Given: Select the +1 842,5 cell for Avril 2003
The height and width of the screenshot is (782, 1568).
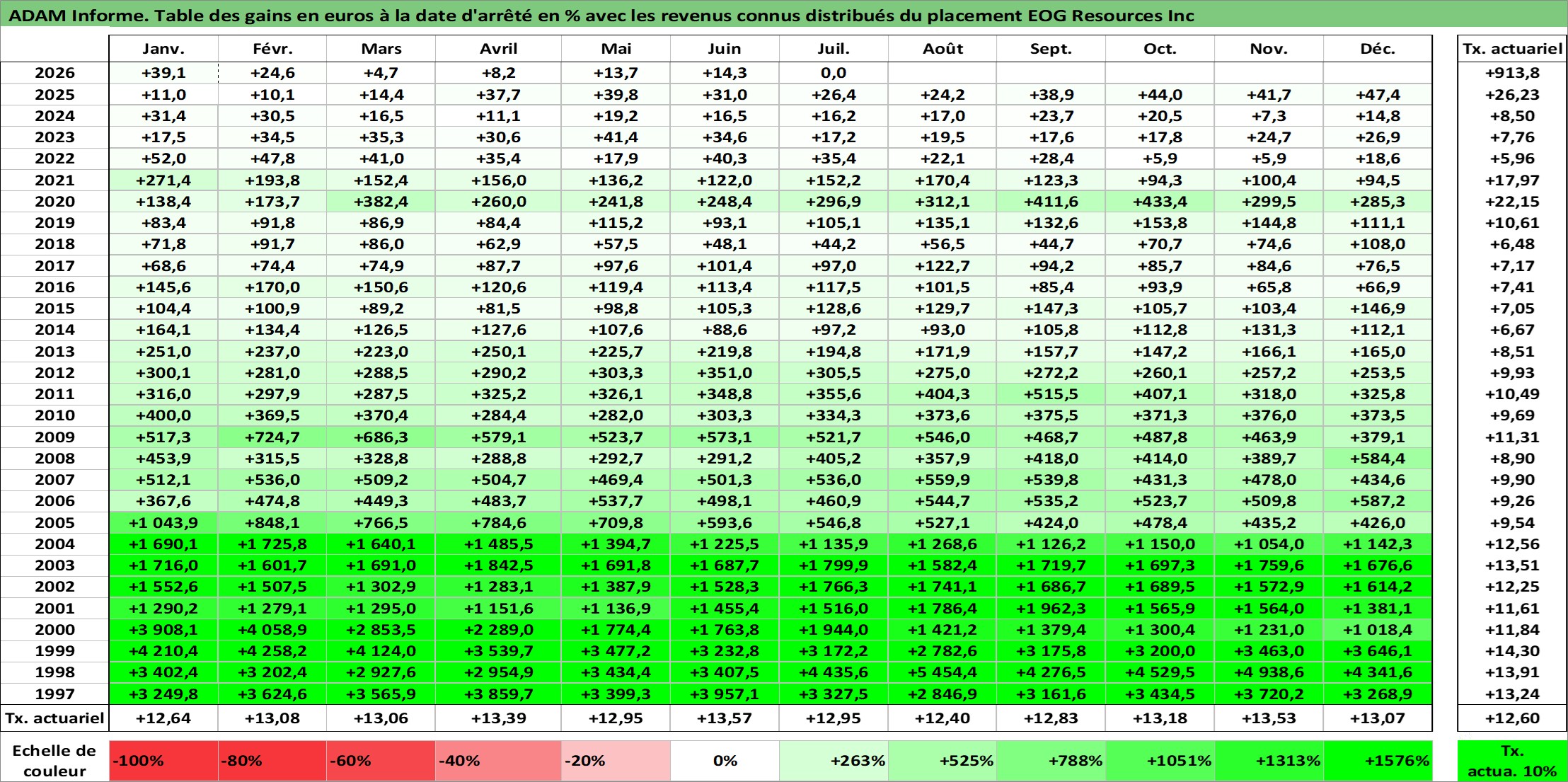Looking at the screenshot, I should coord(498,565).
